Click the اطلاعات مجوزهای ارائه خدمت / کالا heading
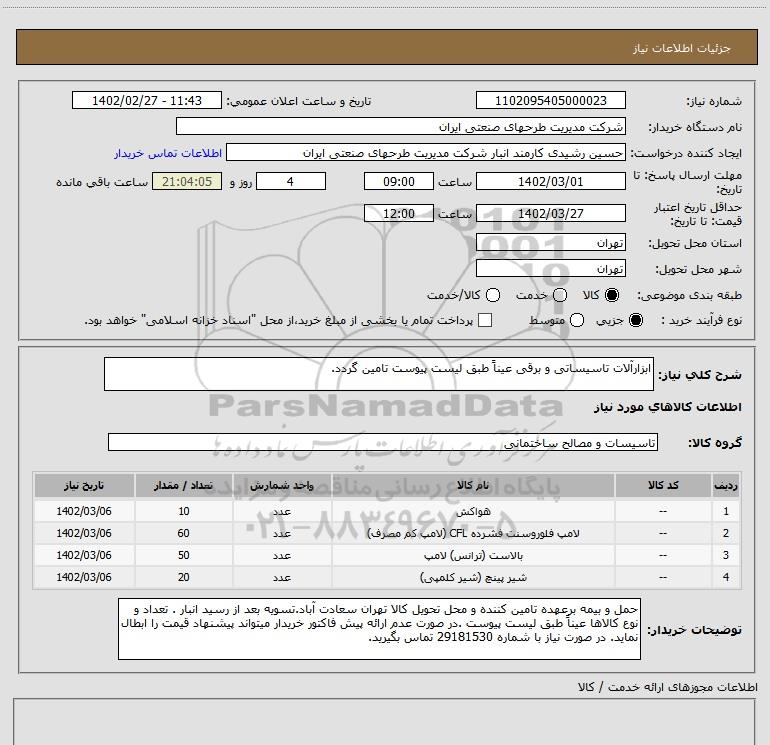This screenshot has width=770, height=745. click(667, 687)
